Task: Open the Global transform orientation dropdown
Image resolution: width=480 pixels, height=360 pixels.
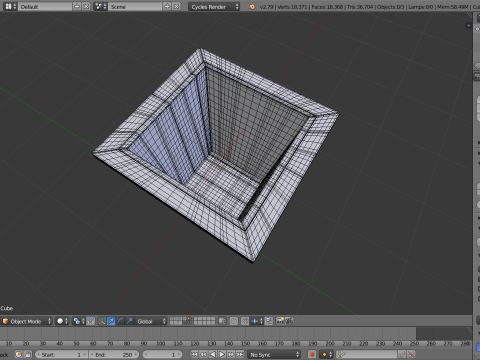Action: click(150, 321)
